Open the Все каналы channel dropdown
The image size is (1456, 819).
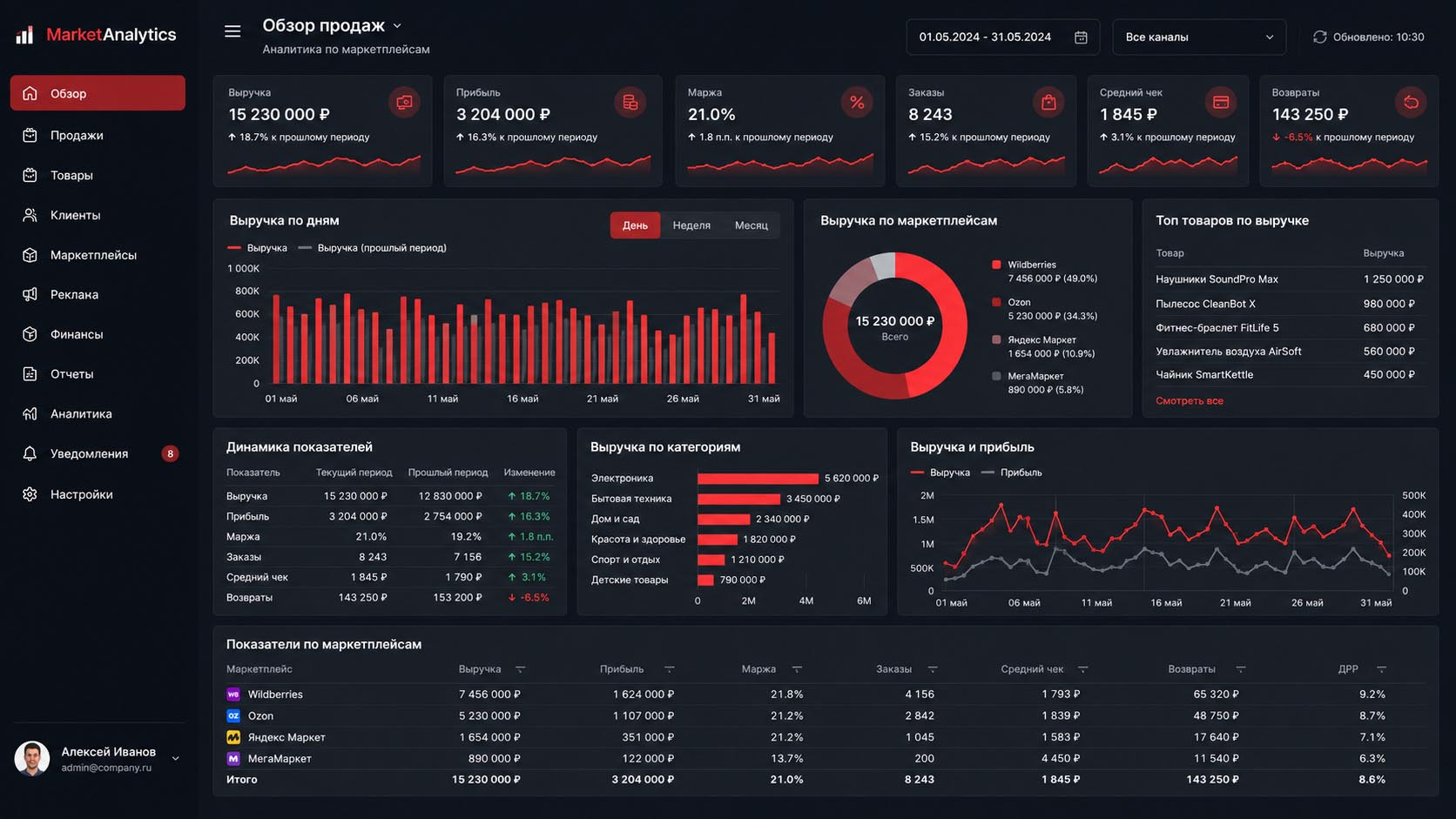(1199, 37)
